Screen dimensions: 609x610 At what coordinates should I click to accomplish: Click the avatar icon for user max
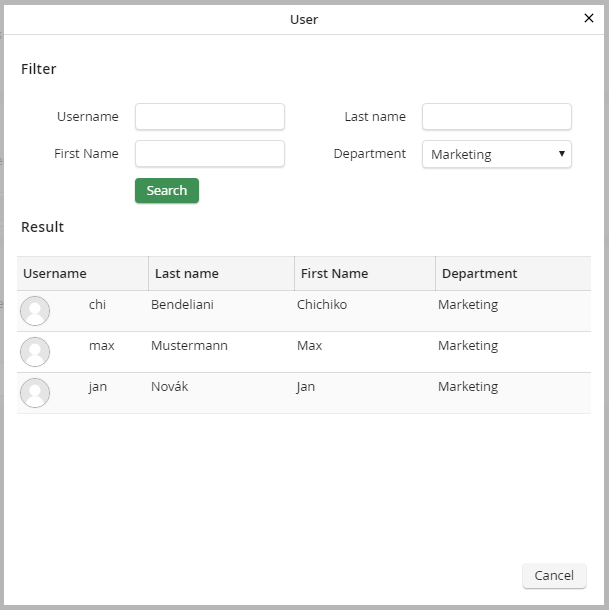tap(35, 352)
